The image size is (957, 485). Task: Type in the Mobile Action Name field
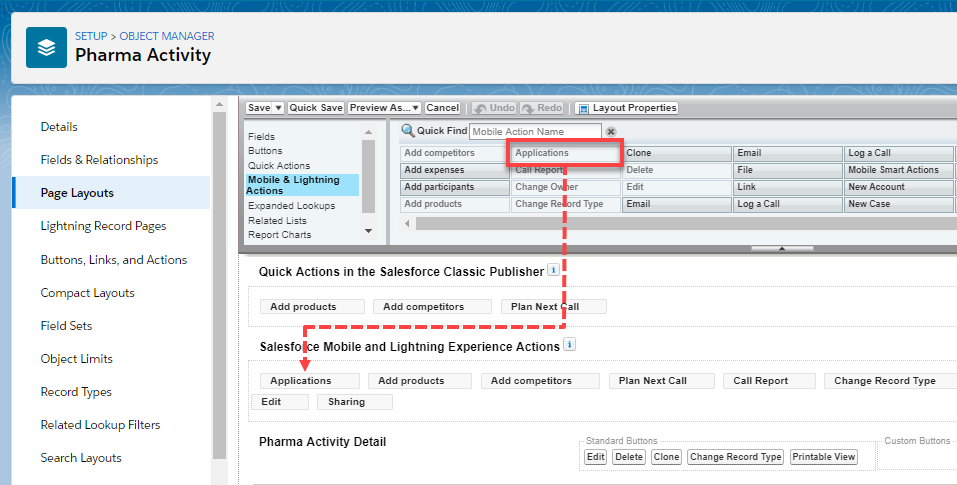click(x=535, y=132)
